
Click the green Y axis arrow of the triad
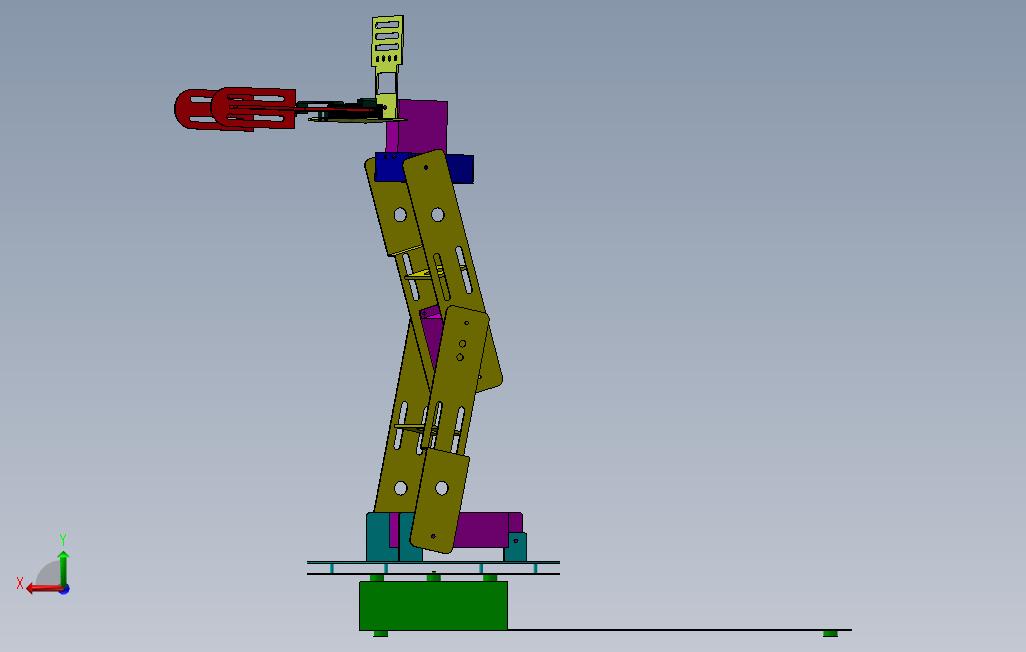(x=63, y=568)
